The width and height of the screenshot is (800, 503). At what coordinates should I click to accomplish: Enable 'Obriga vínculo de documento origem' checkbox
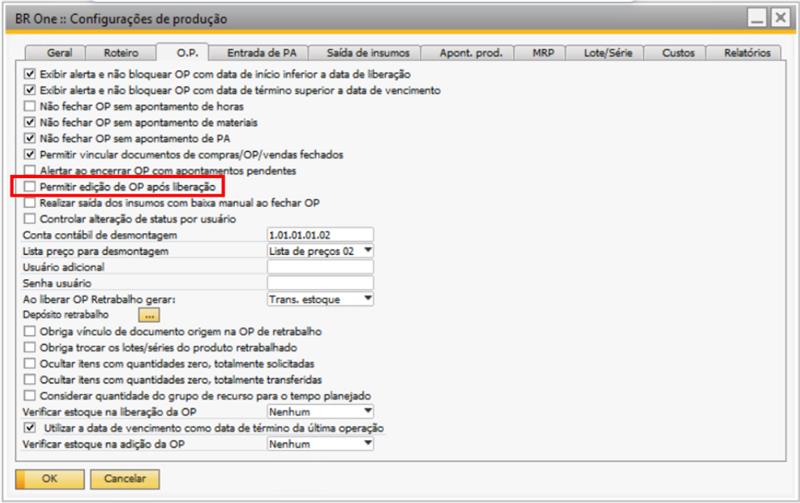[x=29, y=330]
